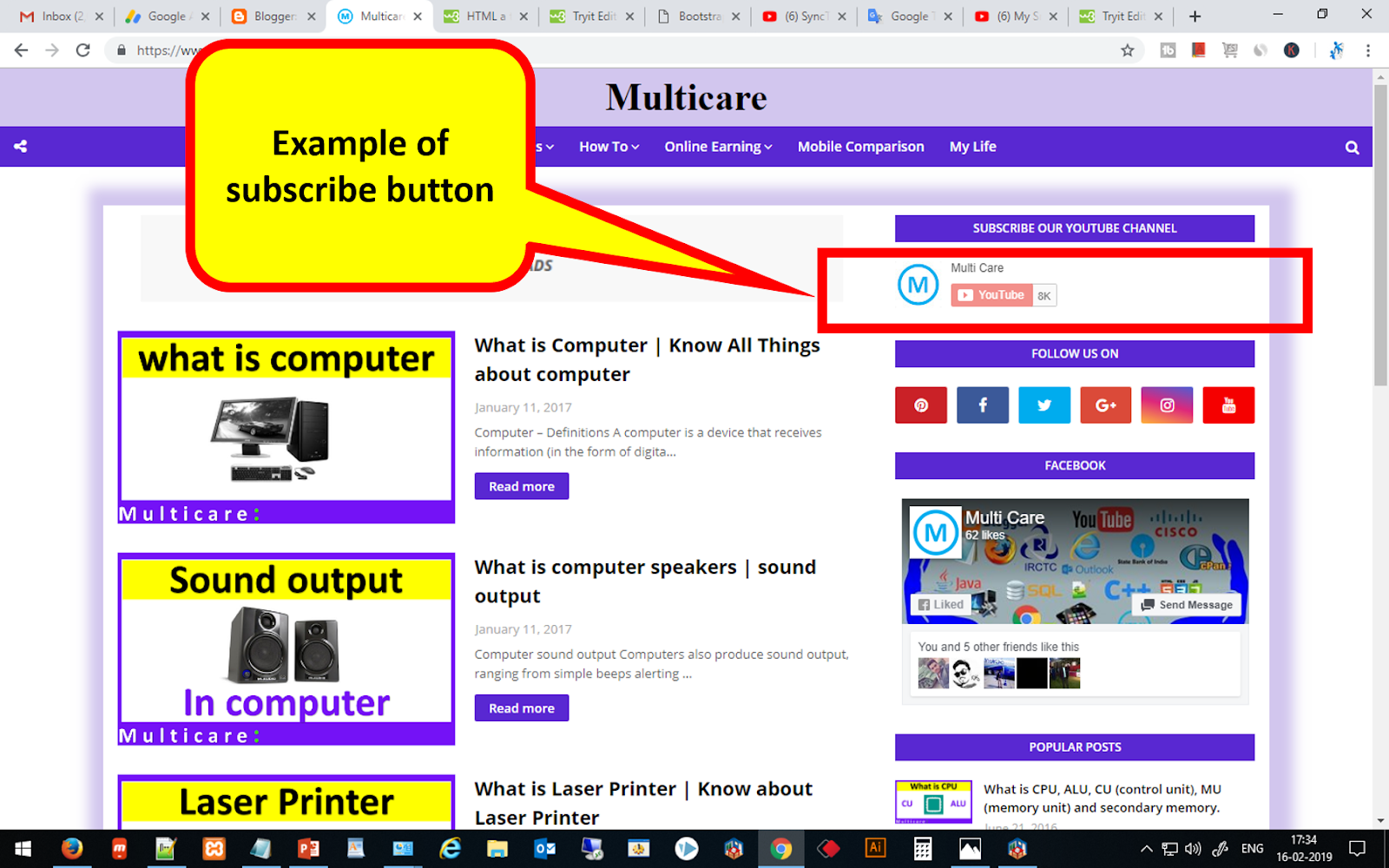
Task: Open the shopping cart extension icon
Action: click(1230, 50)
